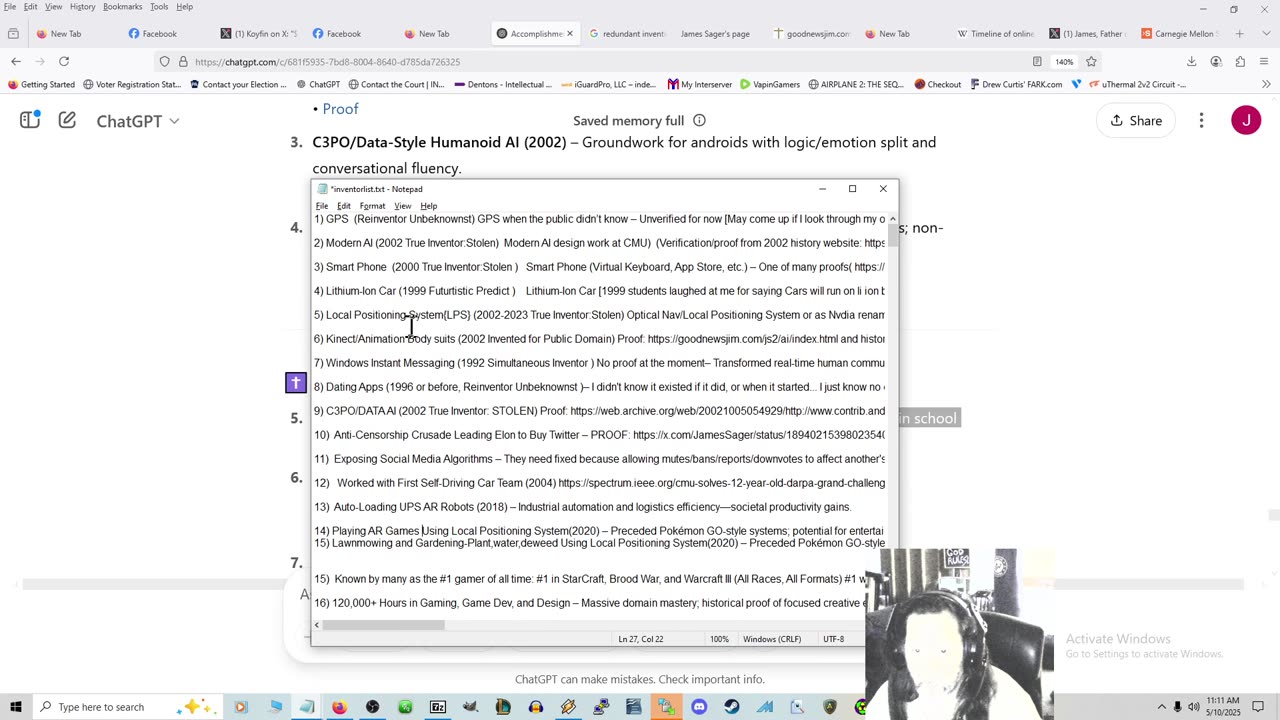Click the purple cross extension icon on page
Viewport: 1280px width, 720px height.
click(x=296, y=383)
